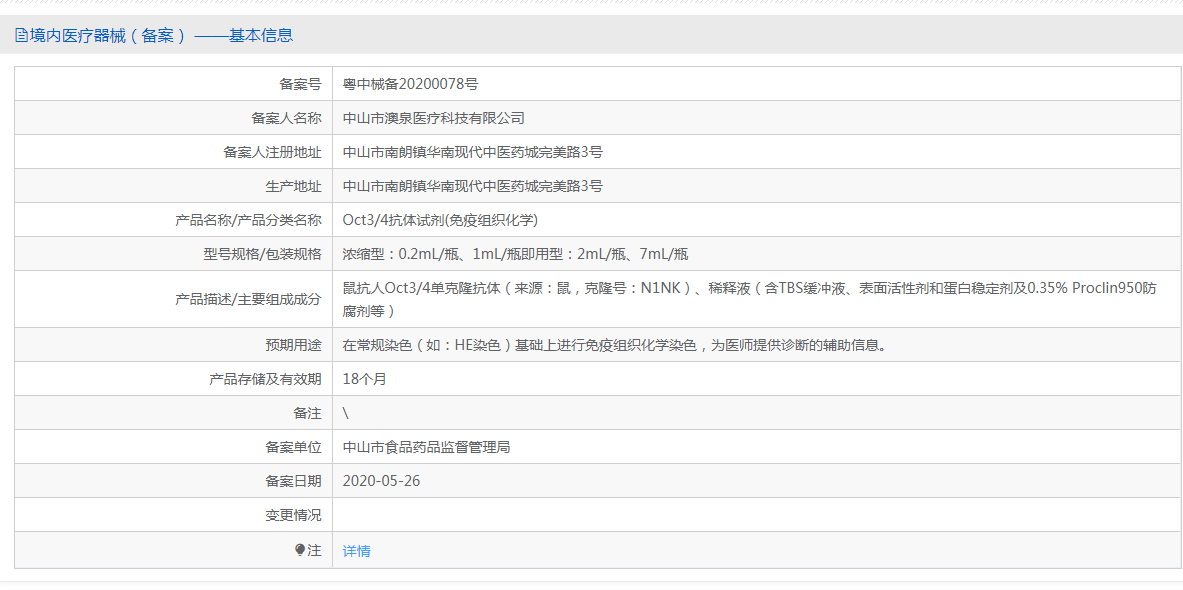Click the 产品描述/主要组成成分 label
This screenshot has height=590, width=1183.
click(248, 299)
